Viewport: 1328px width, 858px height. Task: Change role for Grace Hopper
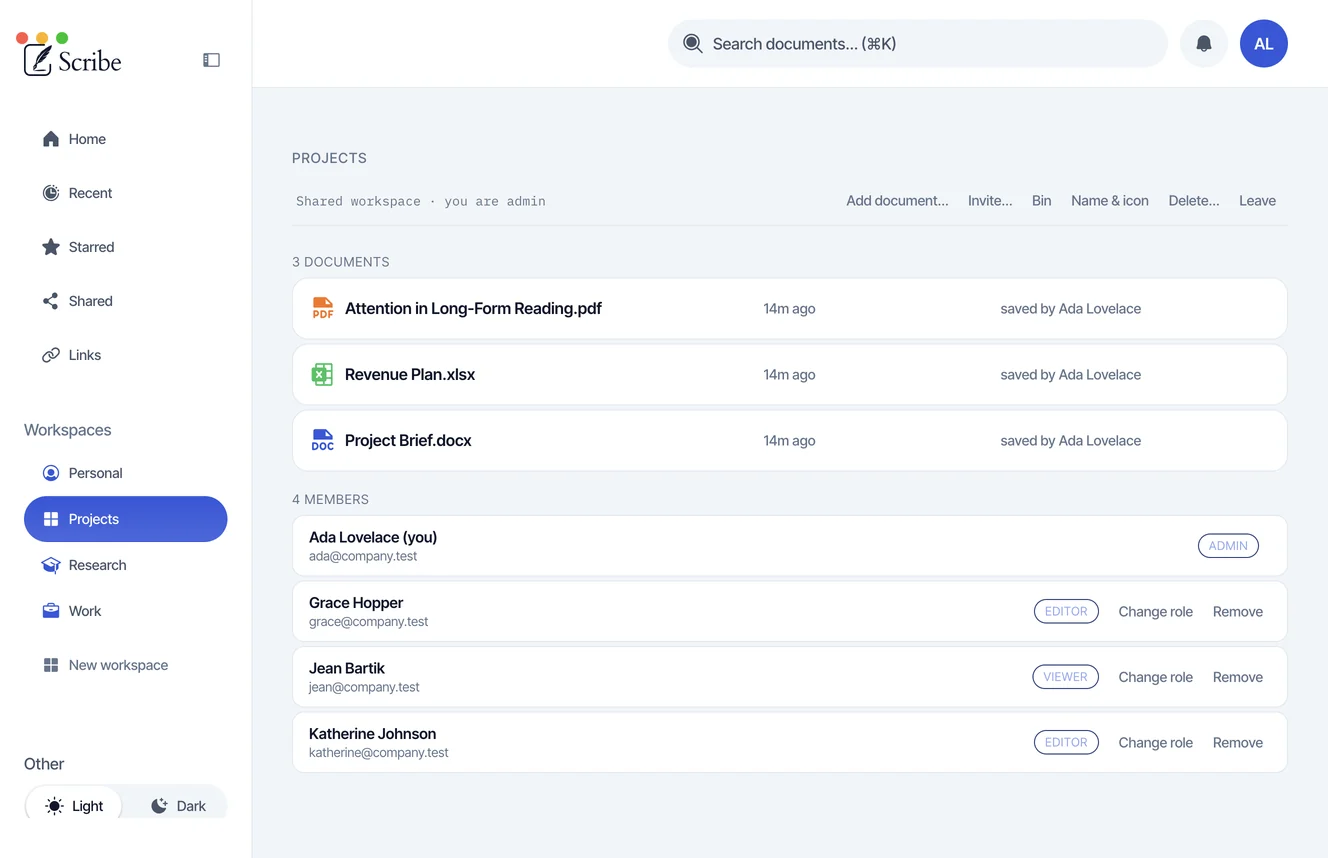click(1155, 612)
